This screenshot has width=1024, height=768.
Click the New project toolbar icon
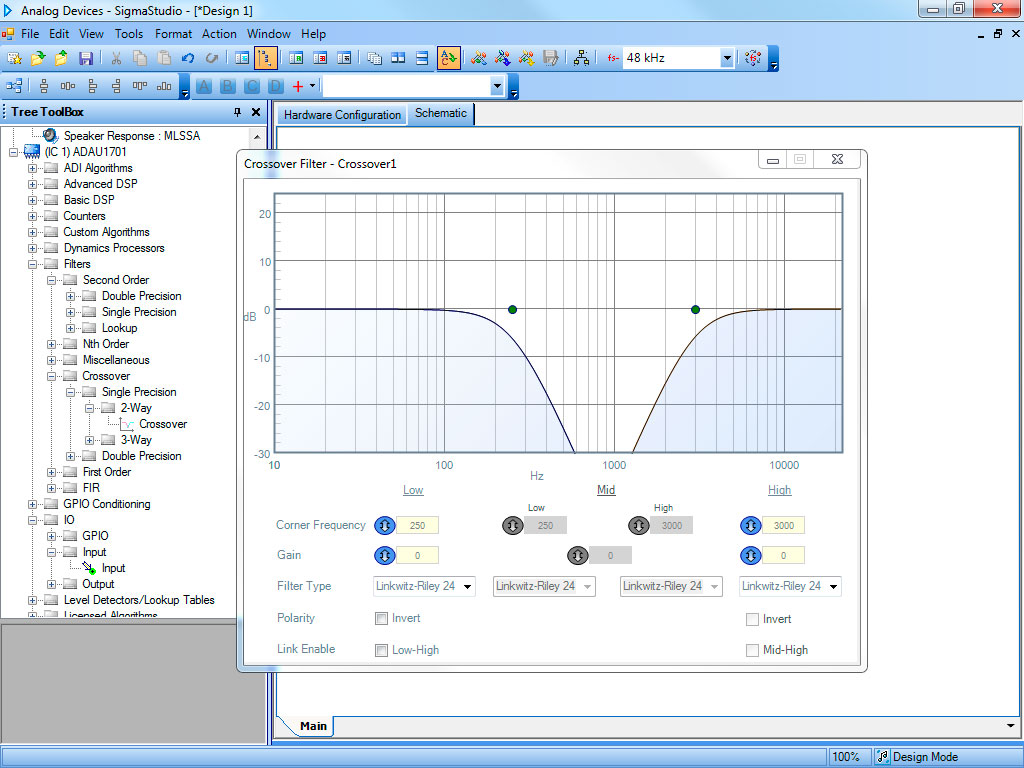click(14, 58)
